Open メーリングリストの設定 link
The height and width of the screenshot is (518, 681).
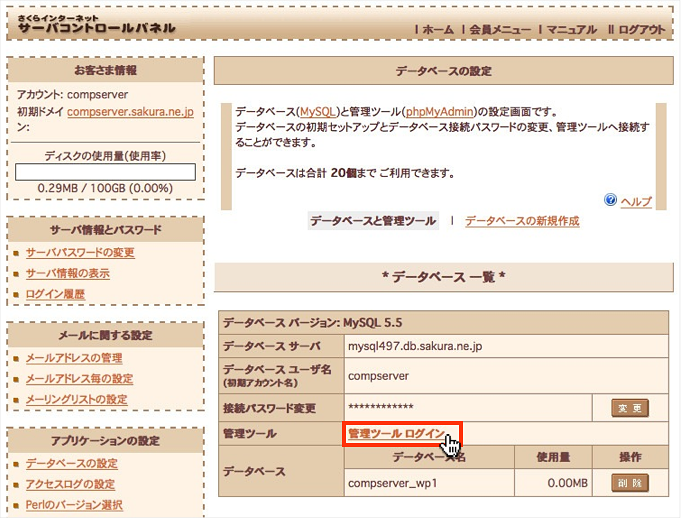76,399
